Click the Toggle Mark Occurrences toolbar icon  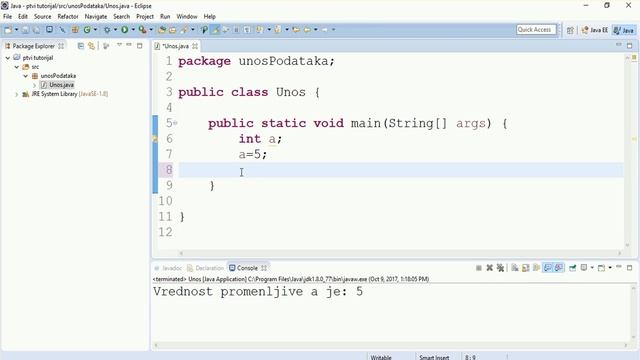point(215,30)
